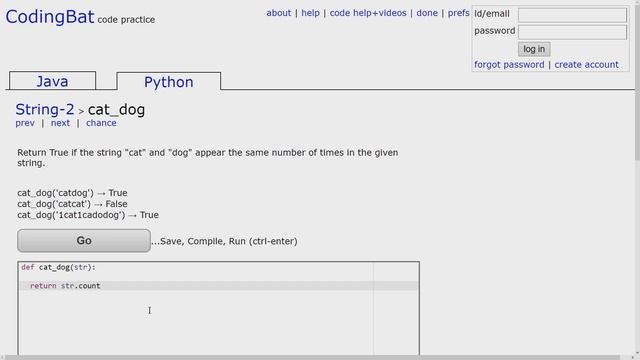Run code with the Go button
The height and width of the screenshot is (360, 640).
click(84, 241)
